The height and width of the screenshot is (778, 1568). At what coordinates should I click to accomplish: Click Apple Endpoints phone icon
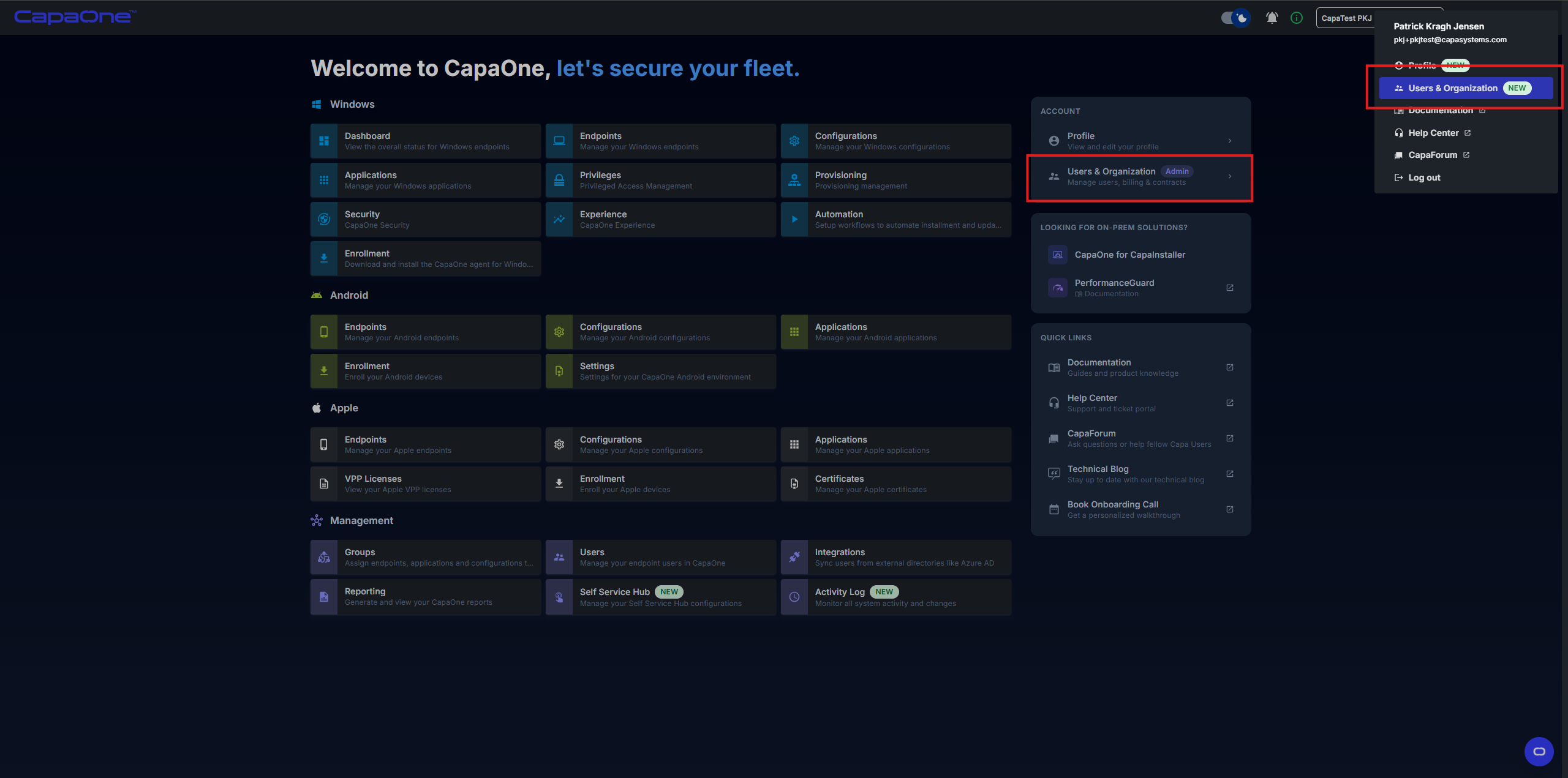(324, 444)
